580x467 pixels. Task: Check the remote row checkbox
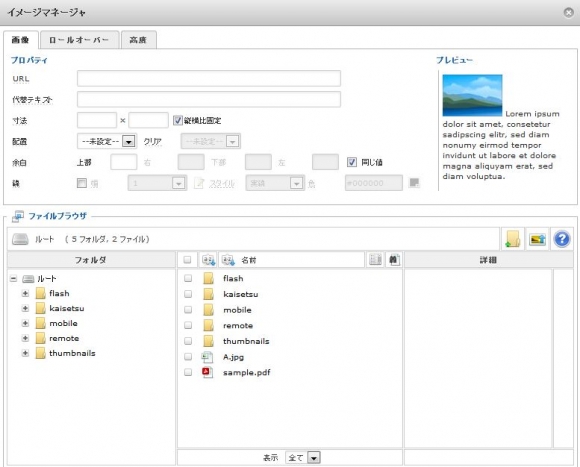click(x=188, y=325)
